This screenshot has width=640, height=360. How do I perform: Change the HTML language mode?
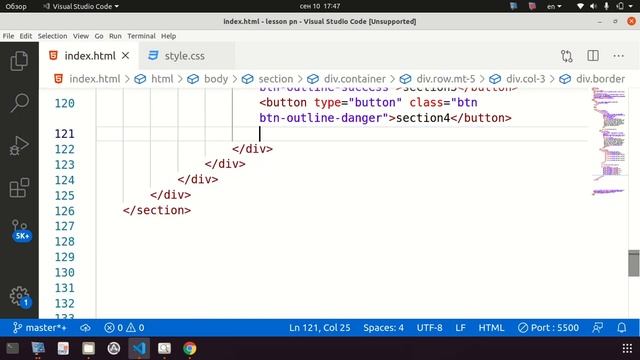coord(491,328)
